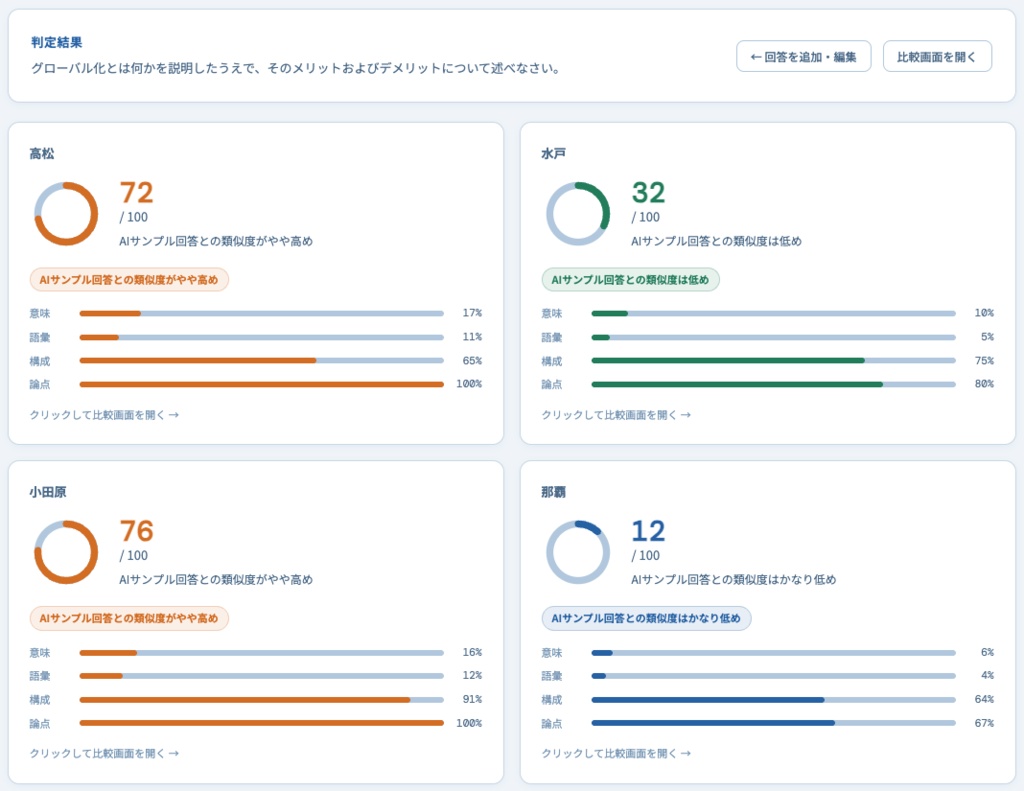The height and width of the screenshot is (791, 1024).
Task: Click 小田原 語彙 progress bar at 12%
Action: [262, 675]
